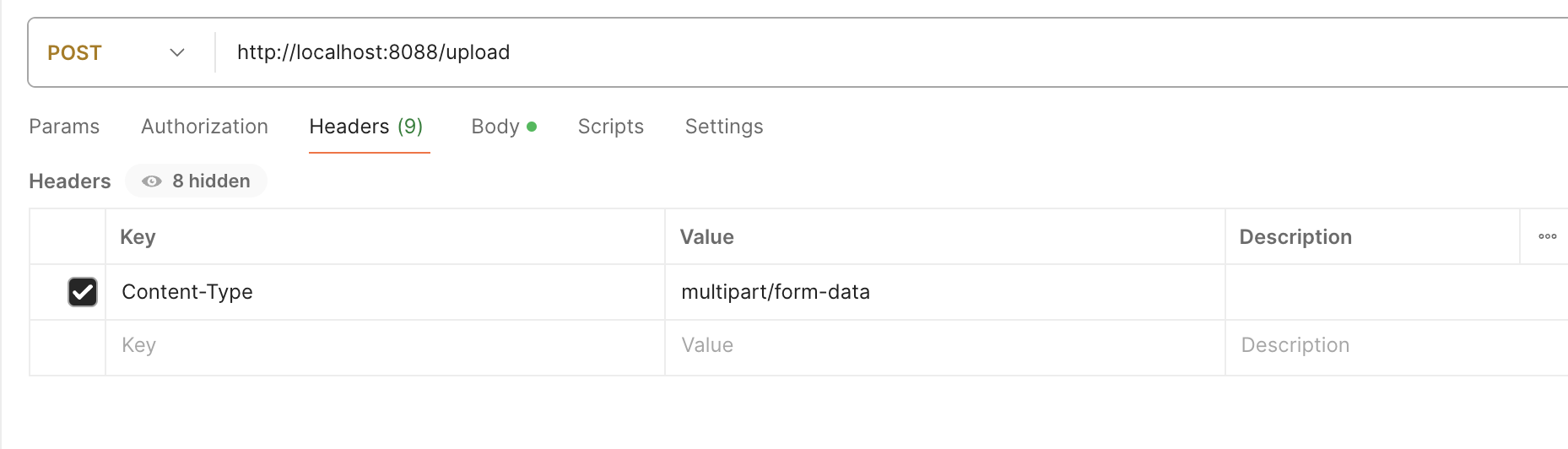
Task: Select the Headers (9) tab
Action: click(366, 127)
